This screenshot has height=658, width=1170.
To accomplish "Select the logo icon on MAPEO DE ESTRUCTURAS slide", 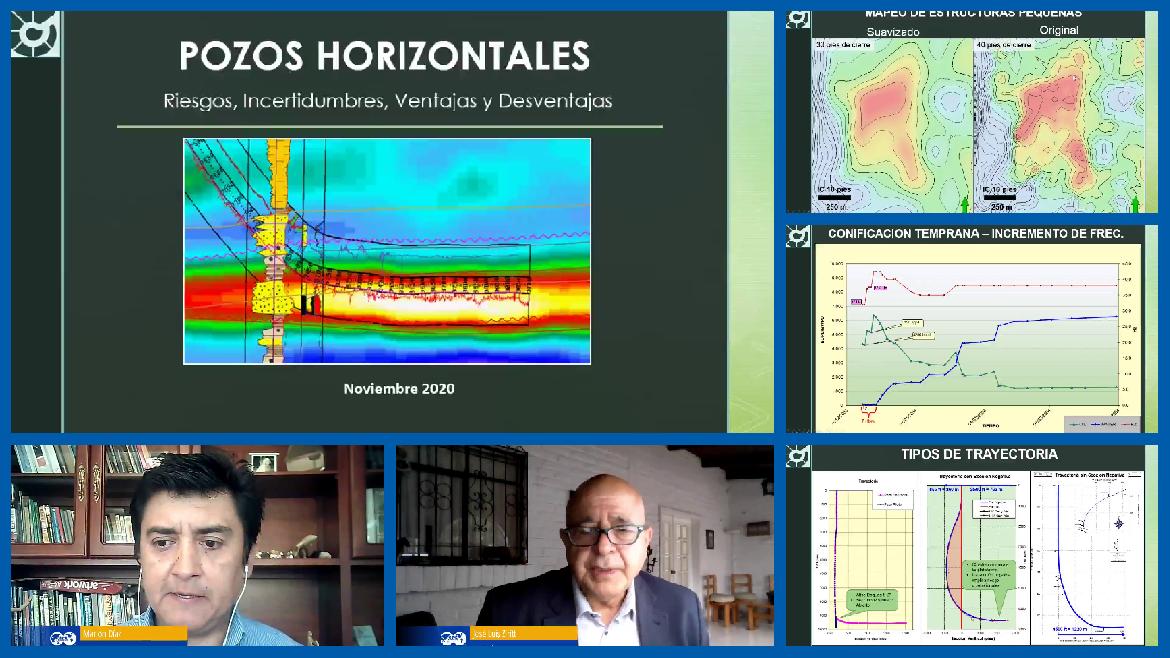I will 798,17.
